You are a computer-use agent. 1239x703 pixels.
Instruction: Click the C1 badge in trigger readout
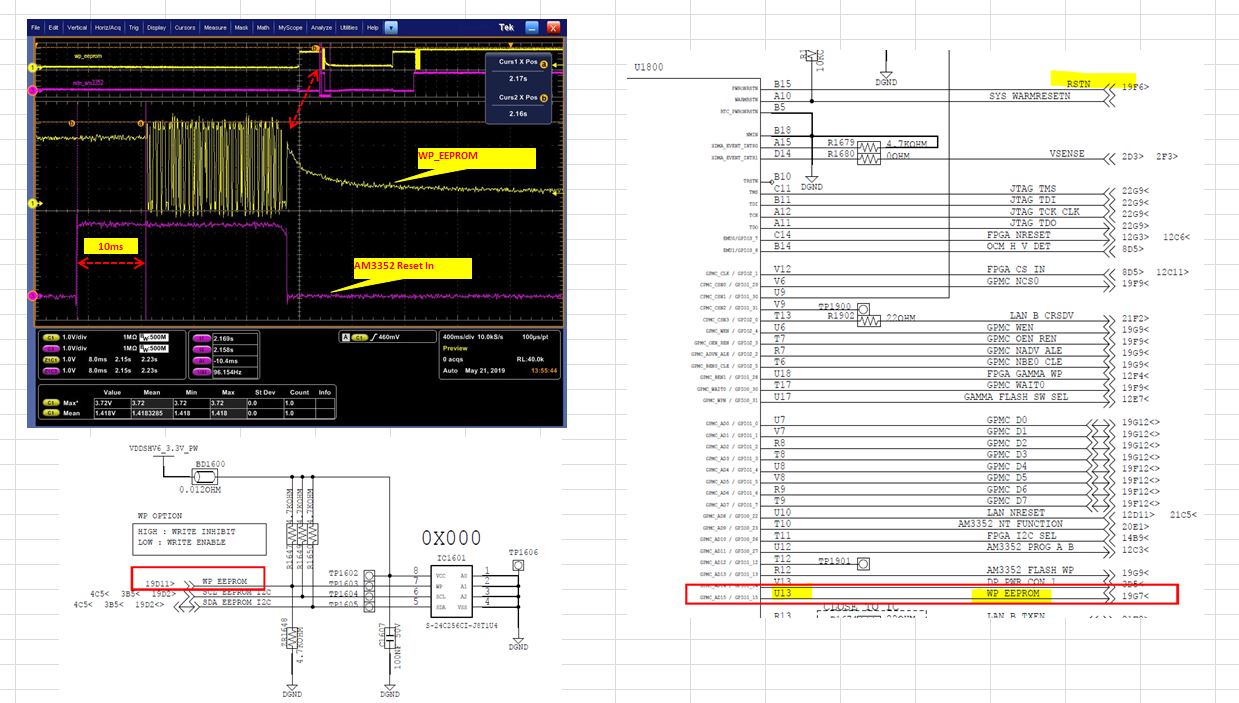coord(360,337)
